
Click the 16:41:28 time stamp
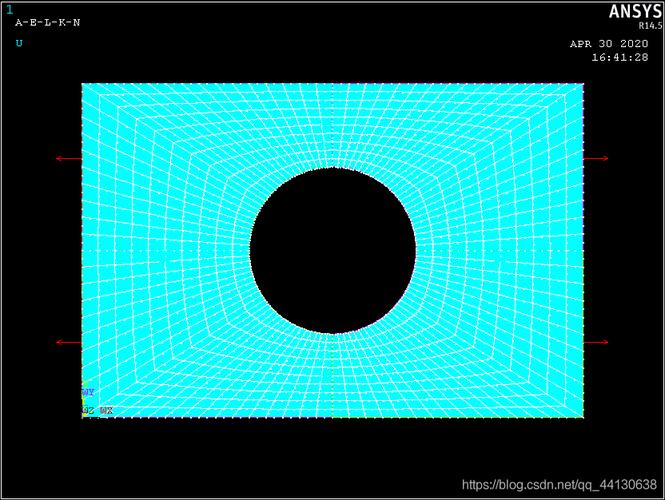pos(620,57)
